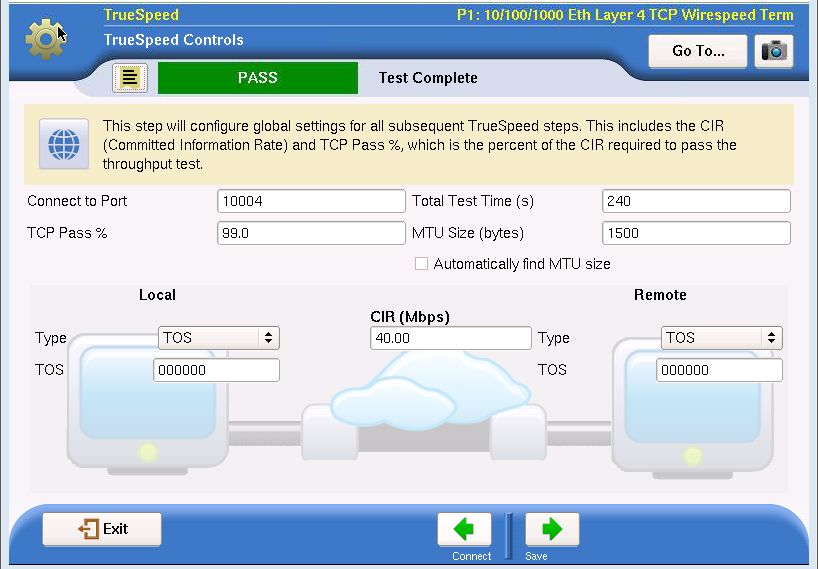Click the Local computer illustration
Screen dimensions: 818x569
click(148, 404)
